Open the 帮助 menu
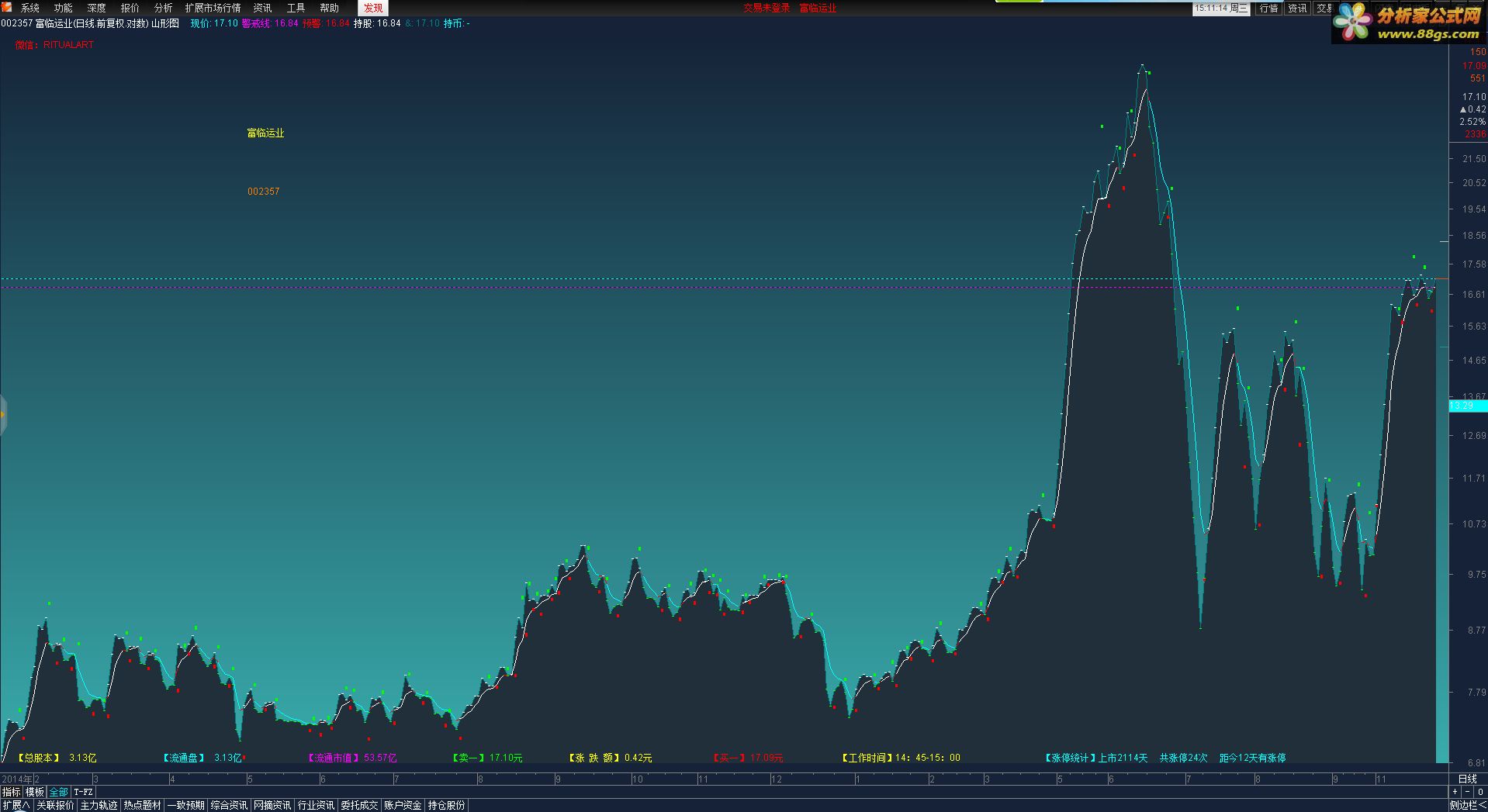Screen dimensions: 1488x812 329,8
